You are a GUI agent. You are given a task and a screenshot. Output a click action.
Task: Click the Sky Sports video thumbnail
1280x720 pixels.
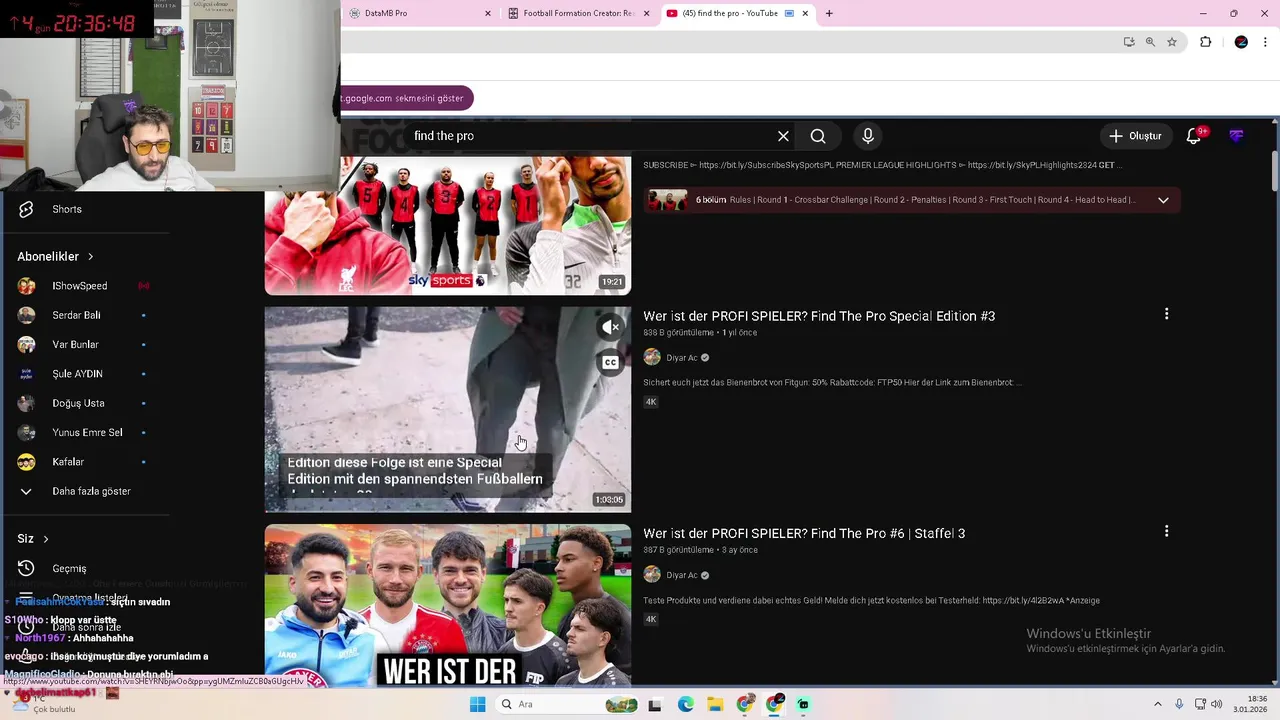(447, 225)
